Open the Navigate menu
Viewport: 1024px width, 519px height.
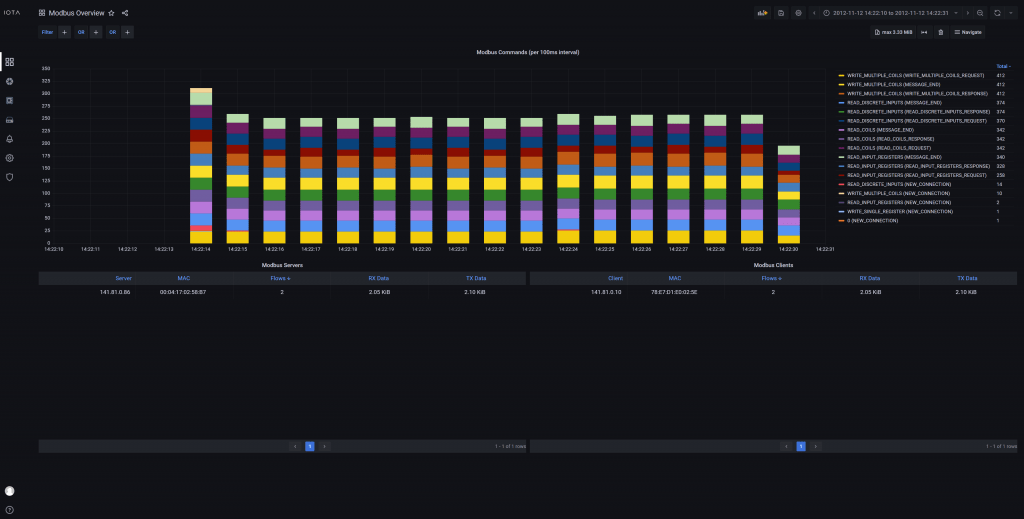pyautogui.click(x=968, y=32)
